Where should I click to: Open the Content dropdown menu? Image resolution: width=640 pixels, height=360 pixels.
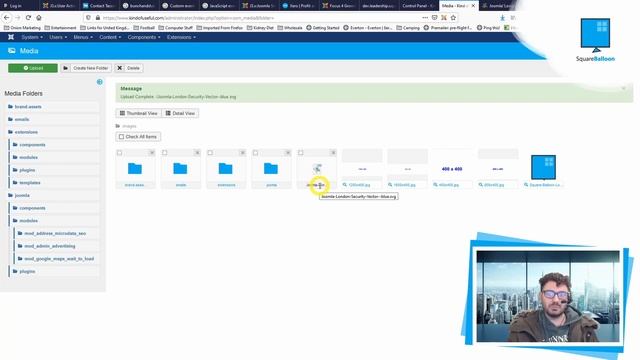(x=110, y=37)
